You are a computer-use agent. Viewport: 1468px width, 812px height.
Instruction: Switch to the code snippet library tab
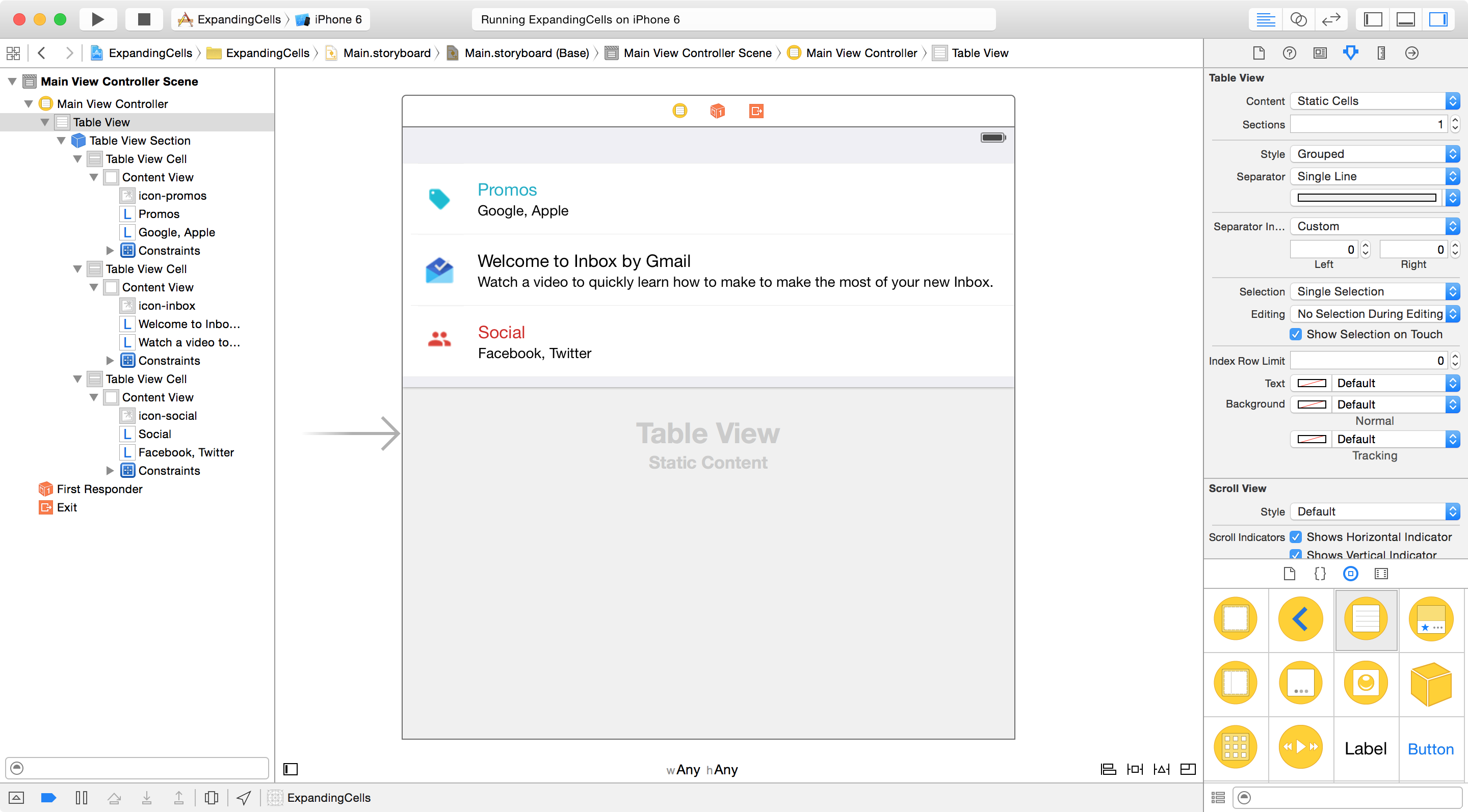(x=1320, y=574)
